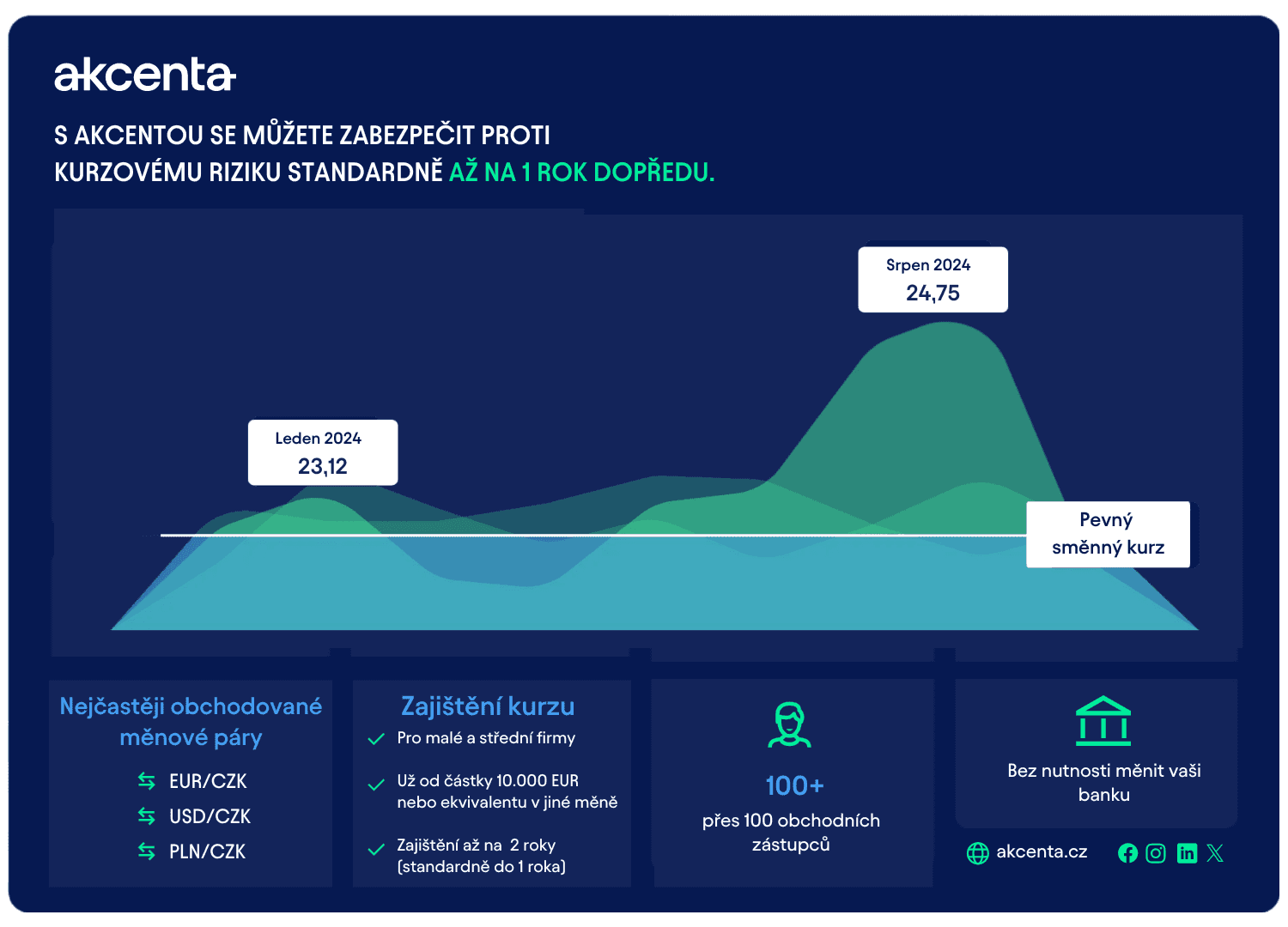
Task: Click the exchange arrows icon beside USD/CZK
Action: coord(147,816)
